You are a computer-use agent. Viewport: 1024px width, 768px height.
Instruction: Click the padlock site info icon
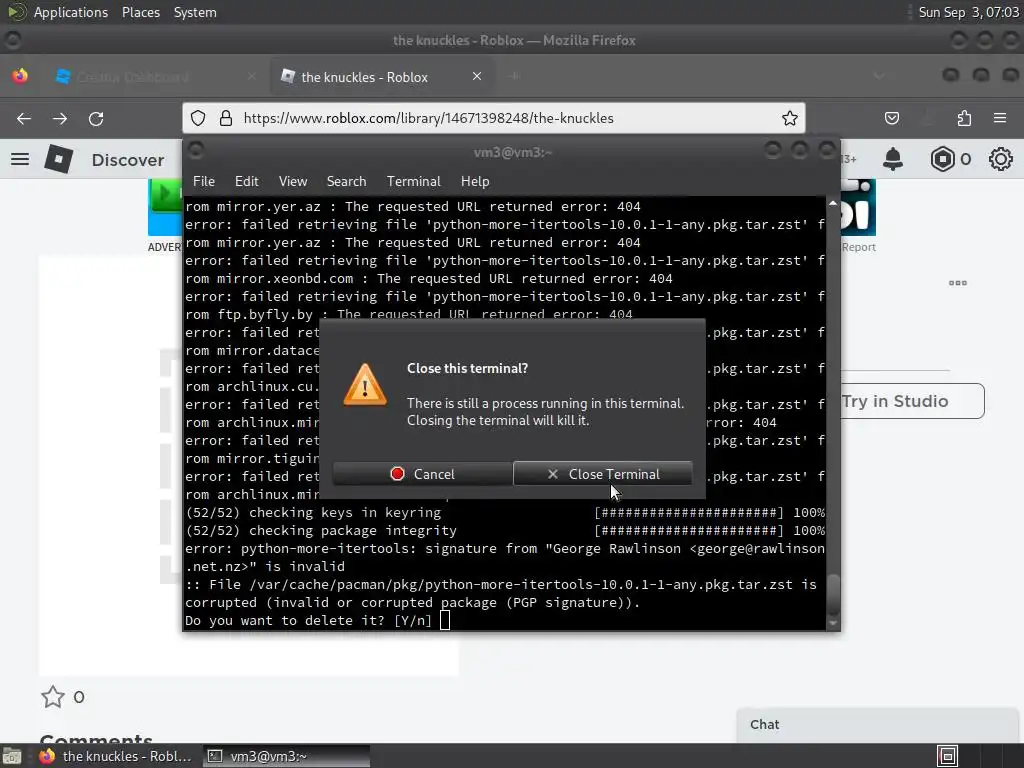coord(225,118)
